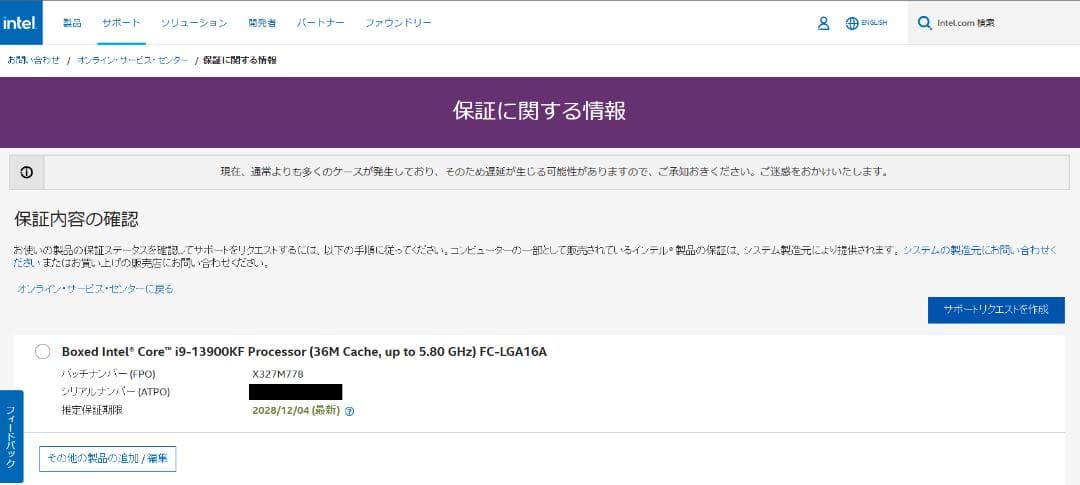Click その他の製品の追加 / 編集 button
This screenshot has height=485, width=1080.
(108, 458)
